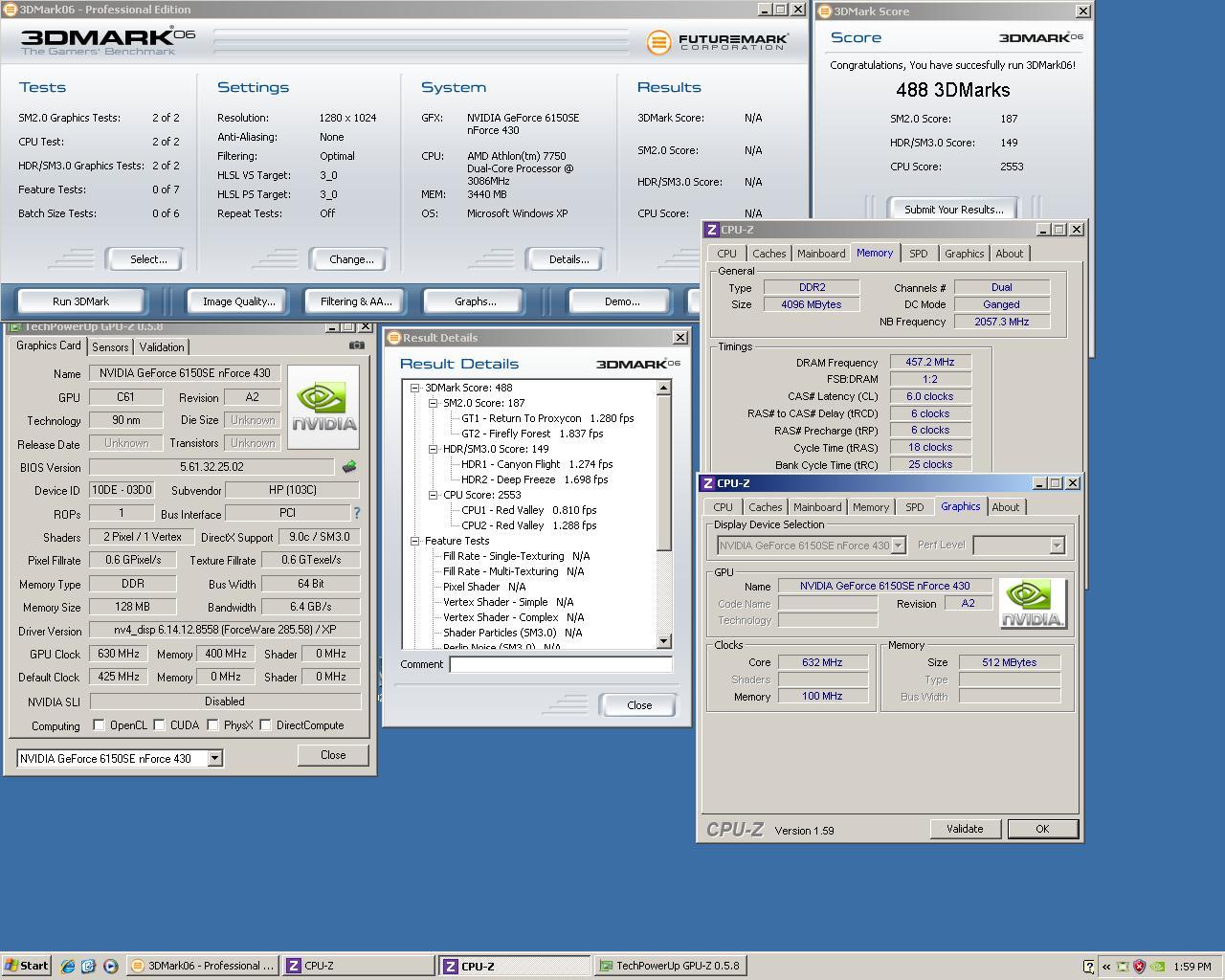Click Close button in GPU-Z
Screen dimensions: 1225x980
click(333, 755)
